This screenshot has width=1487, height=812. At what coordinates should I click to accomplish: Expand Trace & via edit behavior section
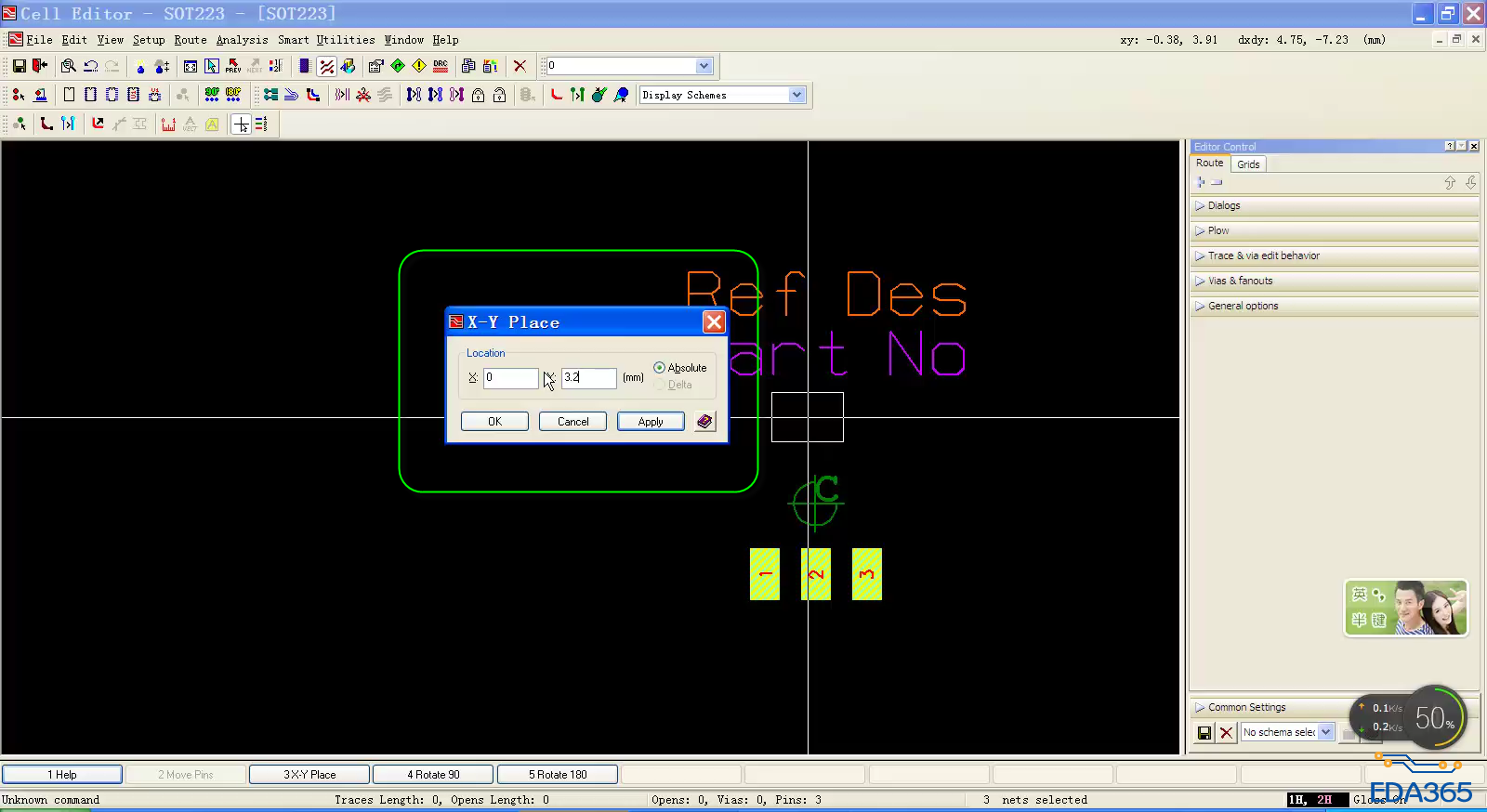pyautogui.click(x=1263, y=255)
